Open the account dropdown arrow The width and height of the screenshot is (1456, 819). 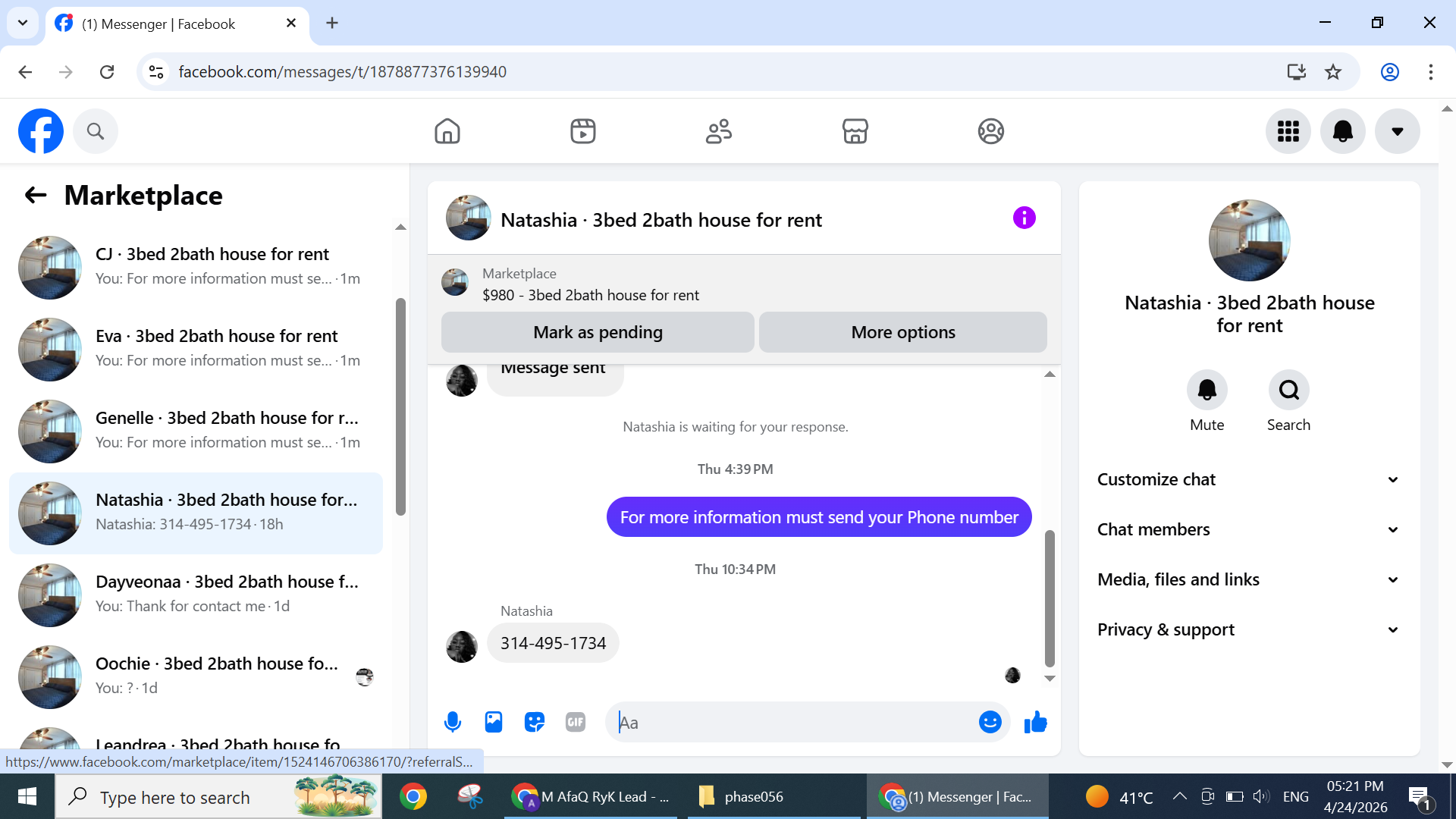coord(1398,131)
